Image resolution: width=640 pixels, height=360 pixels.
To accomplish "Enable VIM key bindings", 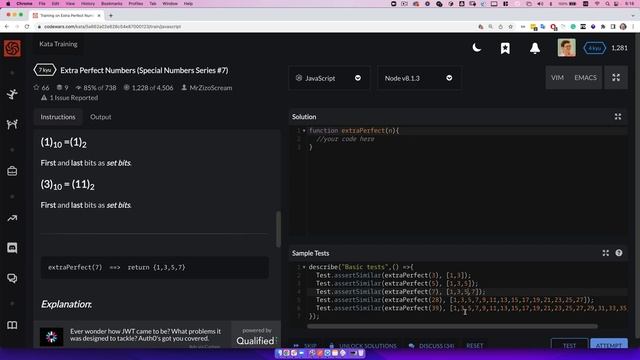I will tap(557, 78).
